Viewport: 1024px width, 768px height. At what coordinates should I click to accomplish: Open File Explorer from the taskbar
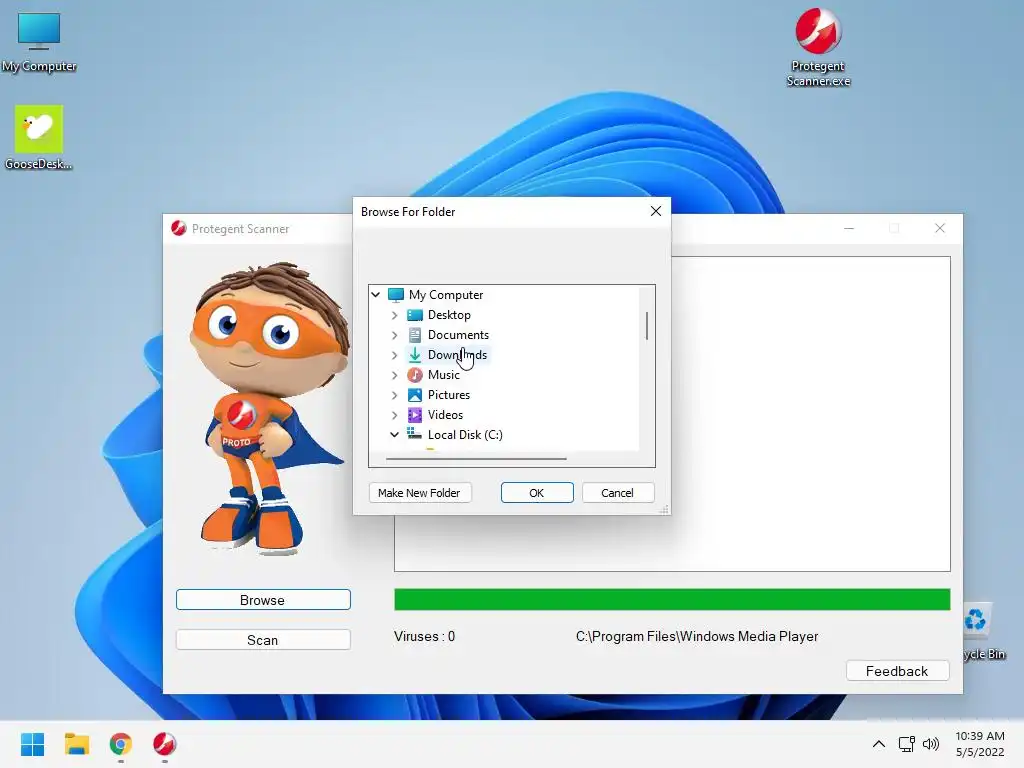(76, 744)
